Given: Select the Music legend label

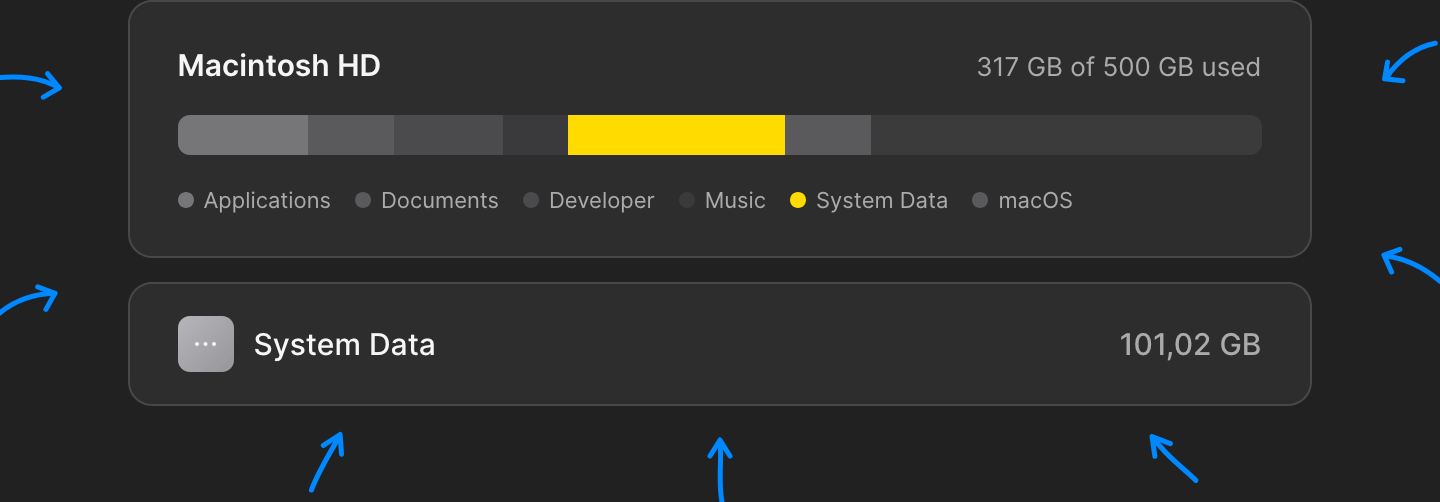Looking at the screenshot, I should 735,201.
